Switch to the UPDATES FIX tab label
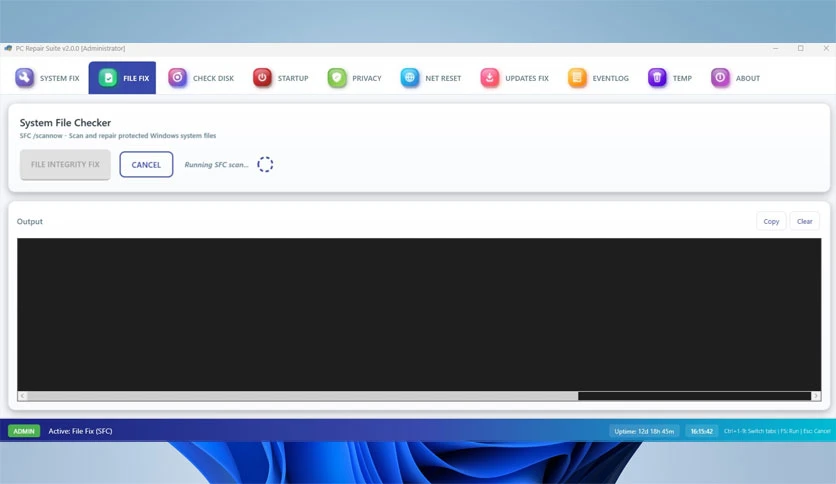Screen dimensions: 836x484 [527, 78]
